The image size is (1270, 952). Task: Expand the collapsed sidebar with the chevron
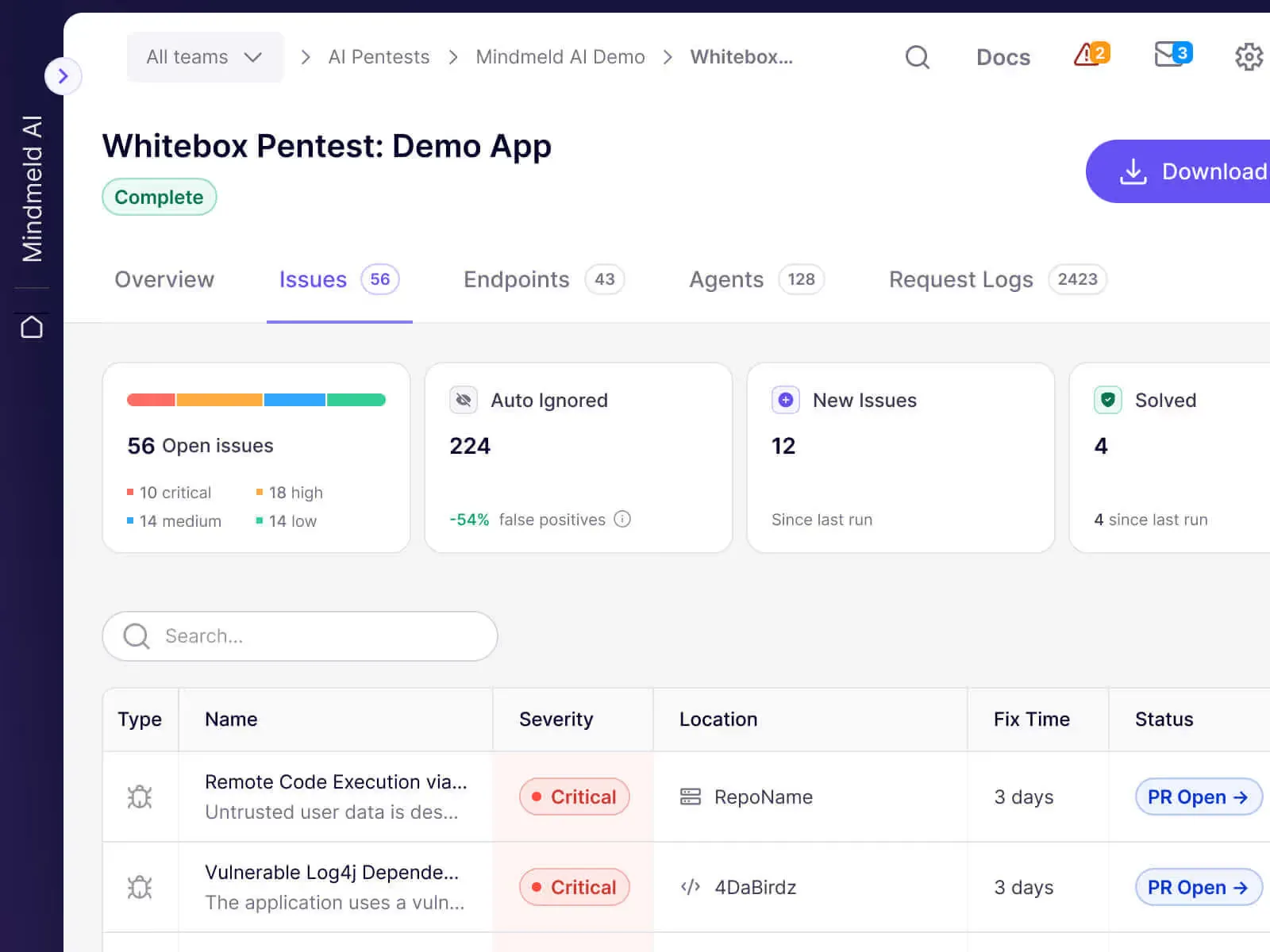(63, 76)
